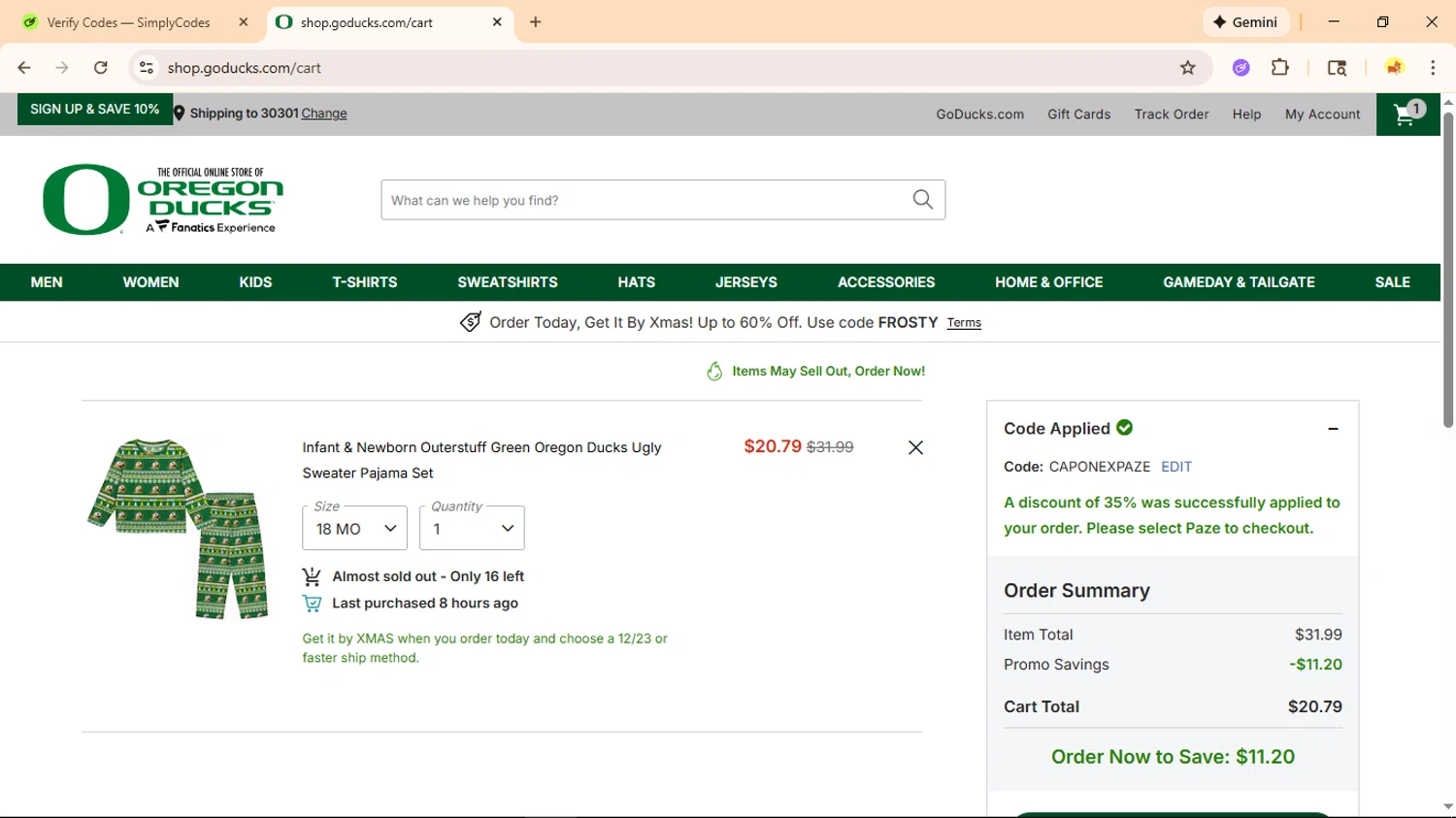
Task: Click the purple extension icon in toolbar
Action: (x=1241, y=67)
